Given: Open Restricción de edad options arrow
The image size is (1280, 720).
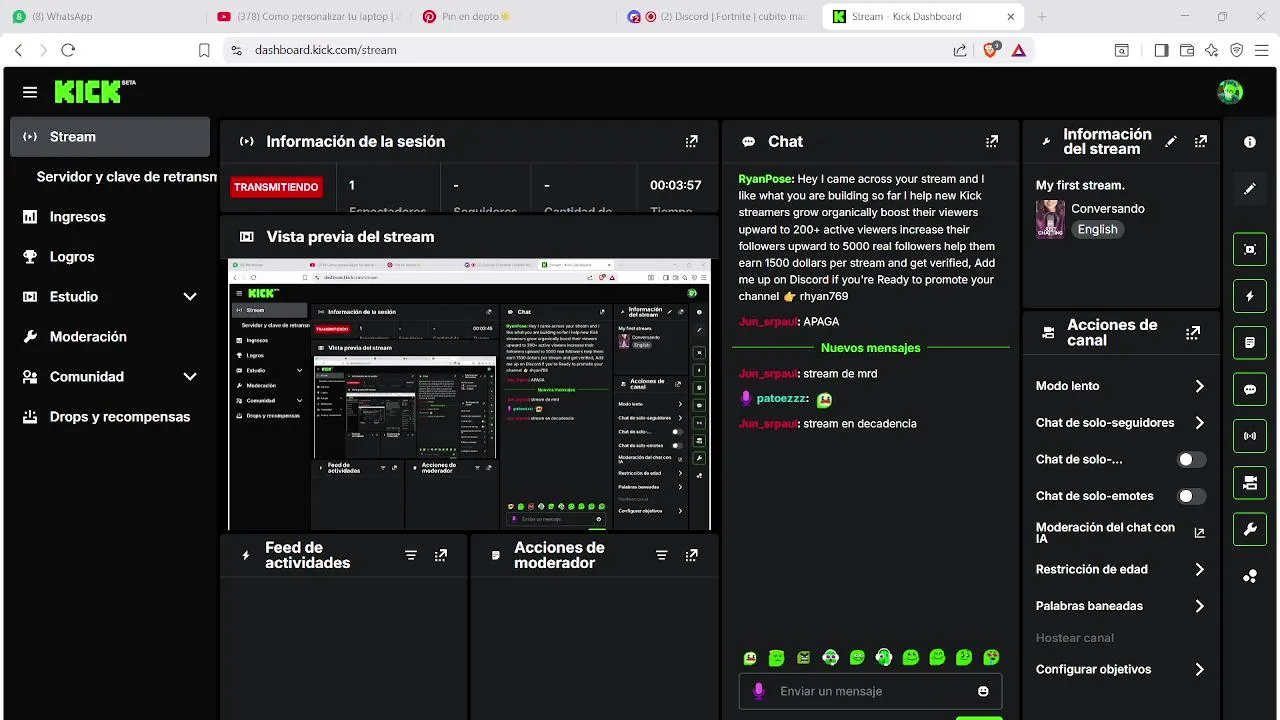Looking at the screenshot, I should (x=1199, y=570).
